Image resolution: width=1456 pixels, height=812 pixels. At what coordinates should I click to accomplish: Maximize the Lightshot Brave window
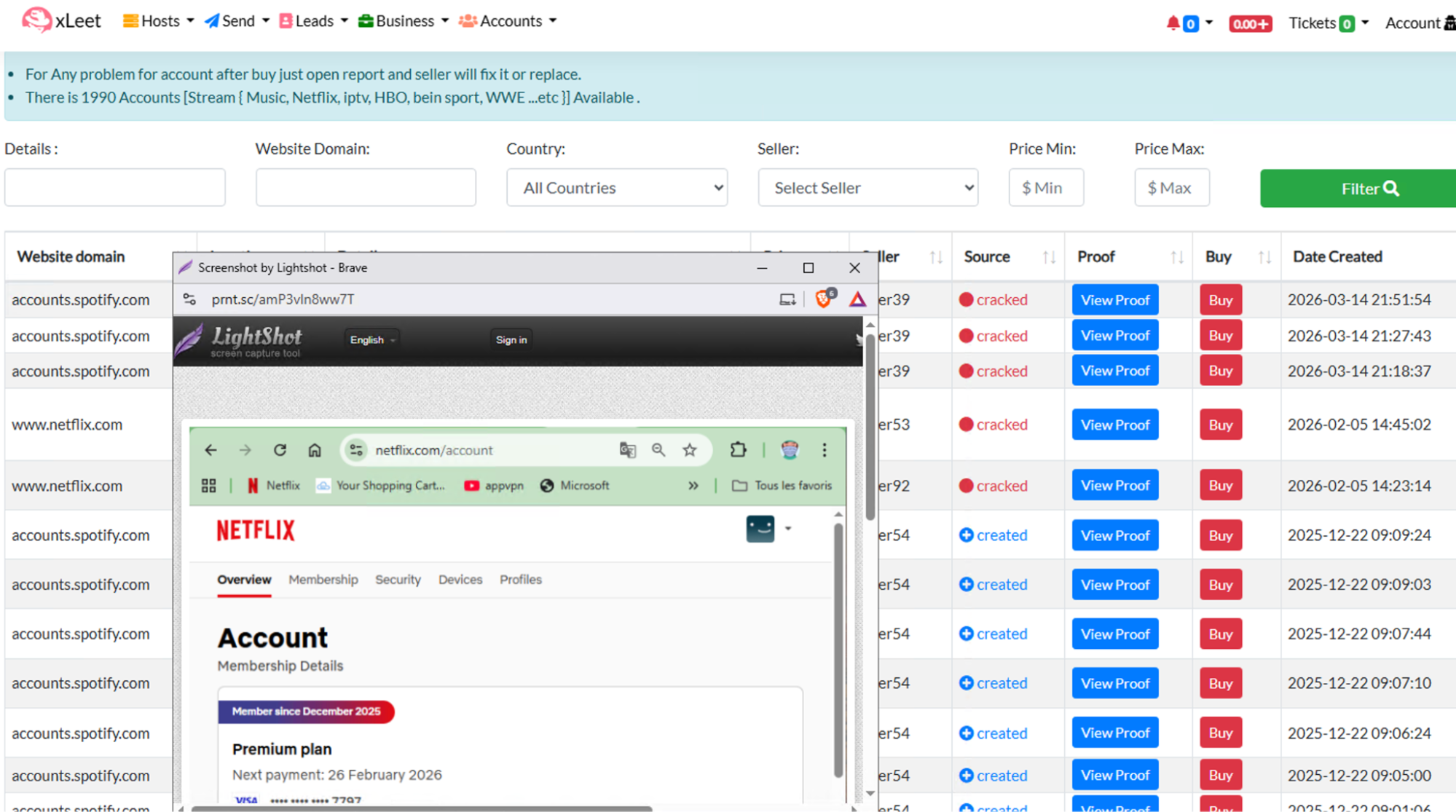coord(808,268)
